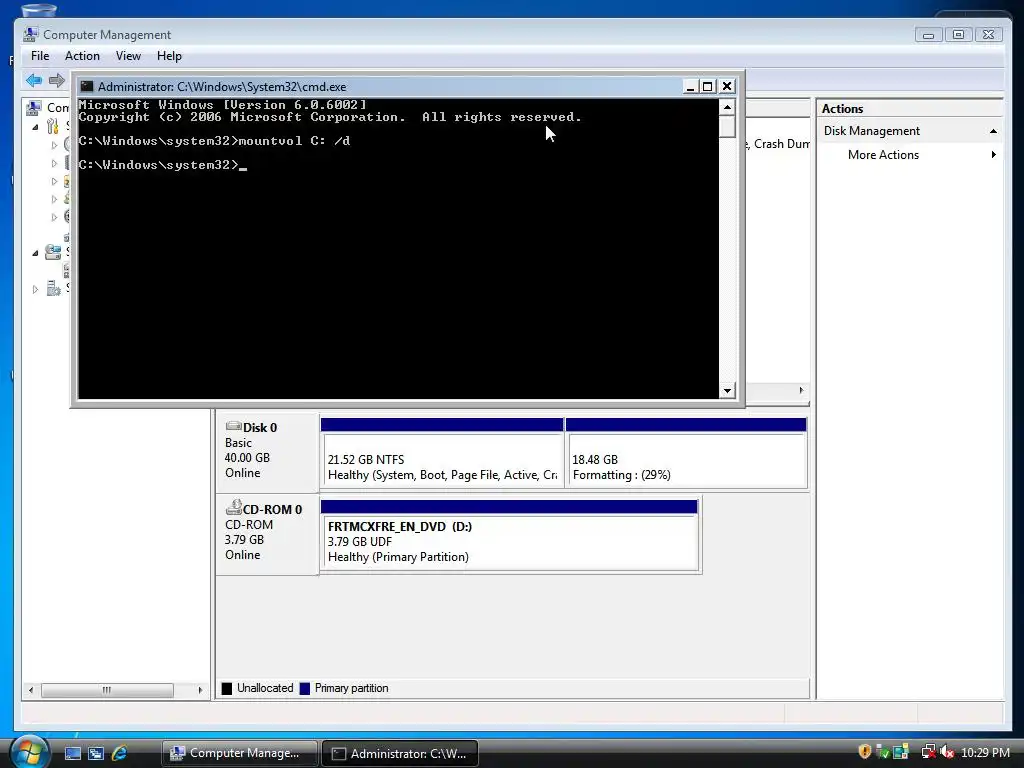
Task: Click the Forward arrow in Computer Management toolbar
Action: [57, 80]
